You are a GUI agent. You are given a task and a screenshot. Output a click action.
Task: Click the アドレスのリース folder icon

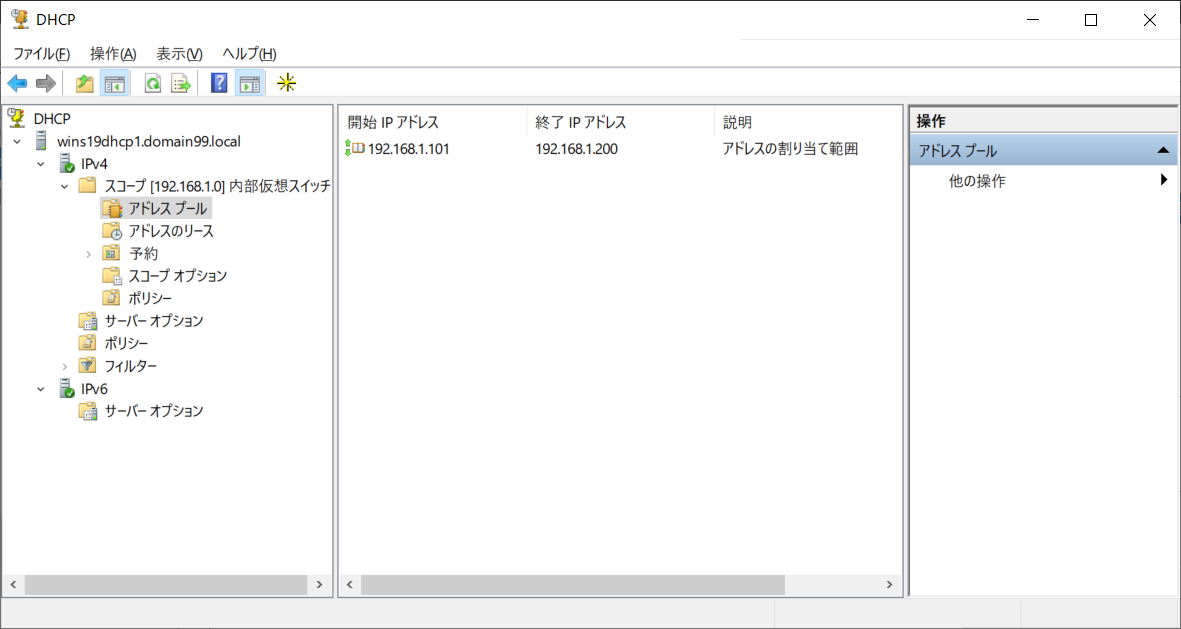click(x=111, y=231)
